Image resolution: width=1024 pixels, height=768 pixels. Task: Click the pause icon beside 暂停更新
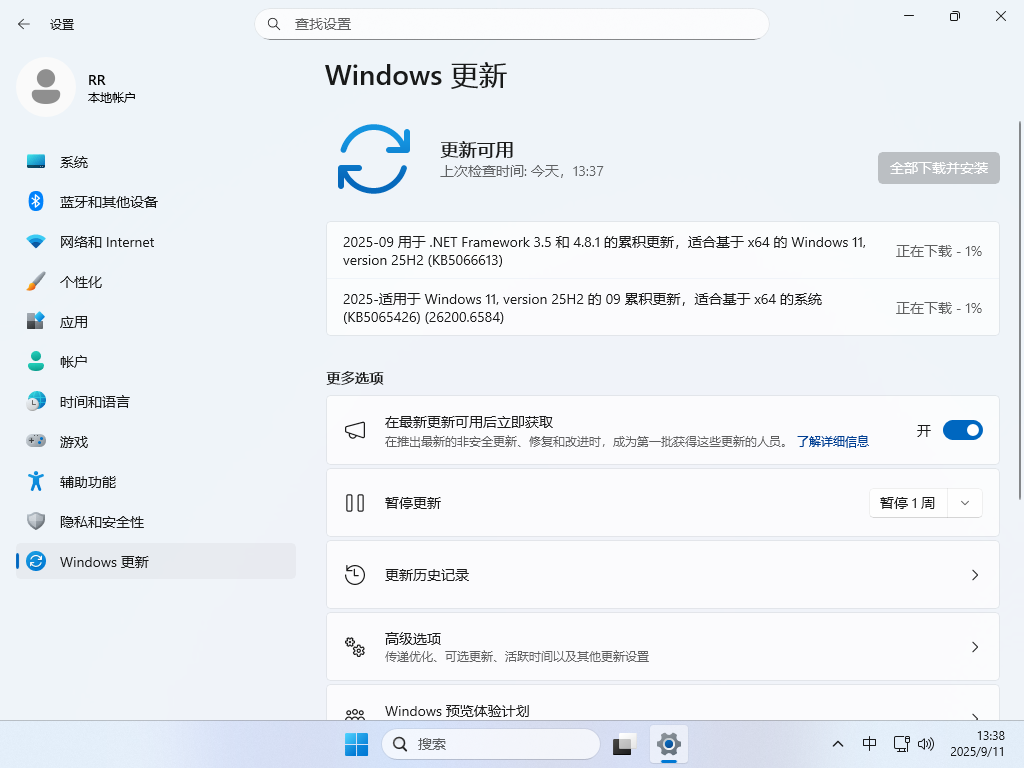(355, 503)
